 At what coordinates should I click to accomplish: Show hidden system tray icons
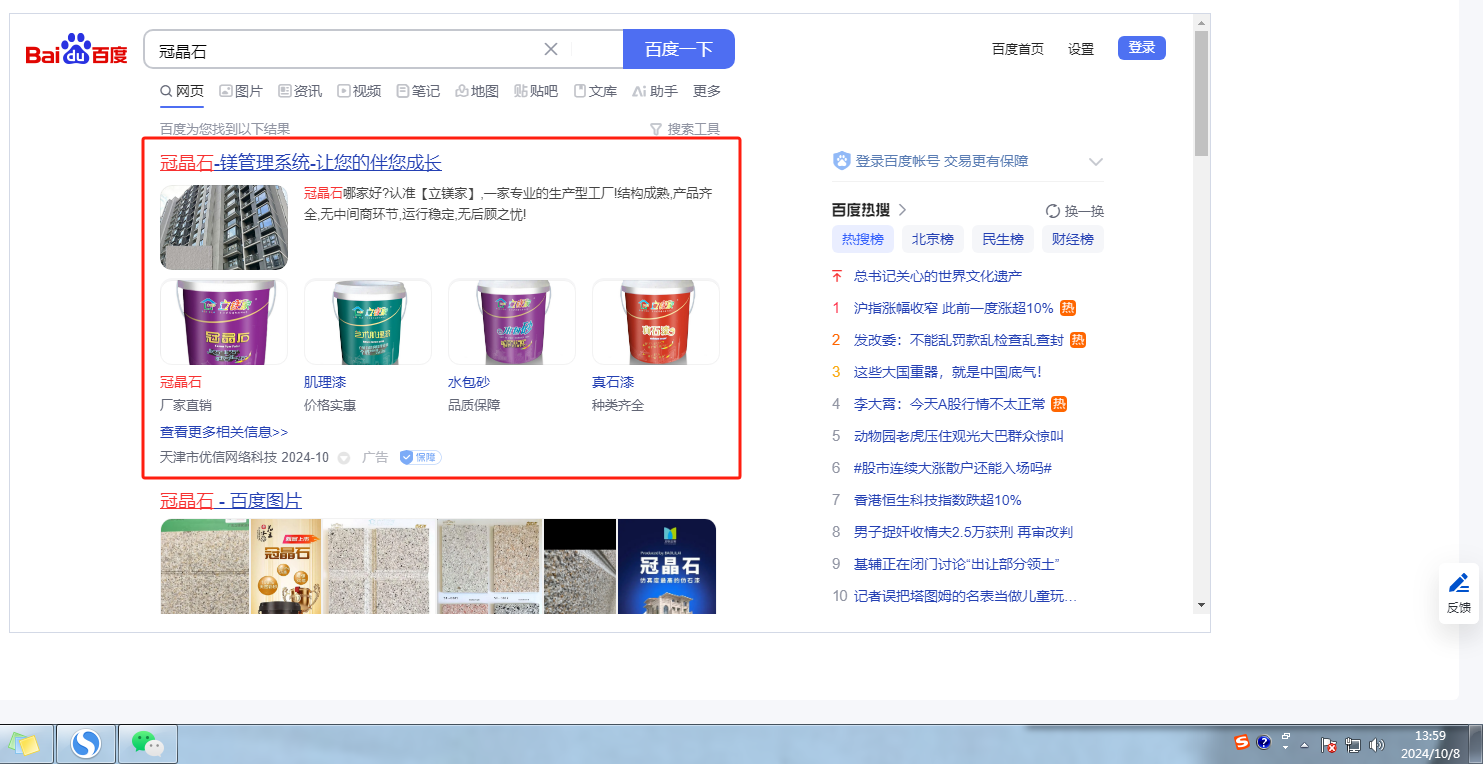click(1304, 745)
